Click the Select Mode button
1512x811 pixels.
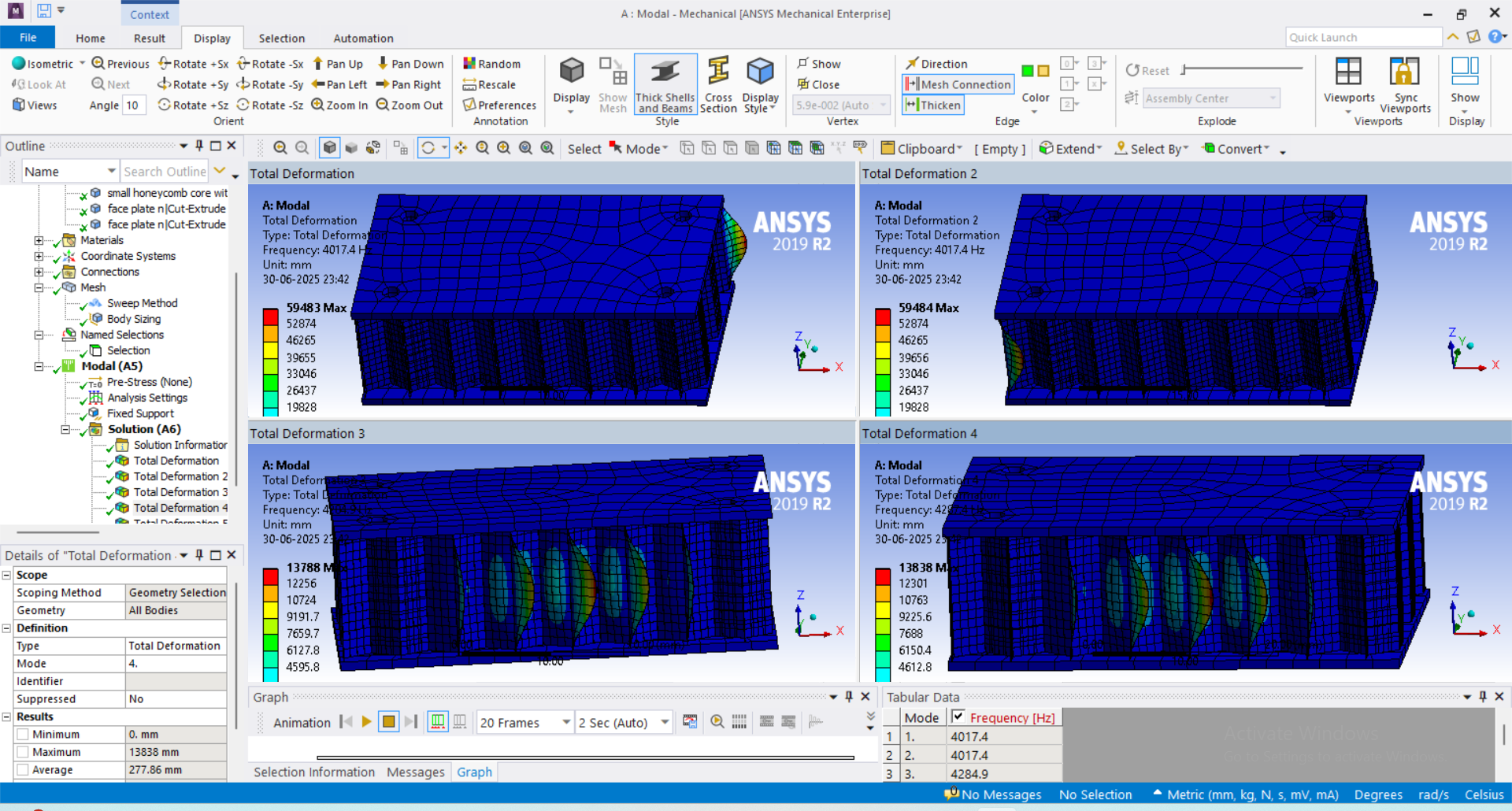coord(639,149)
